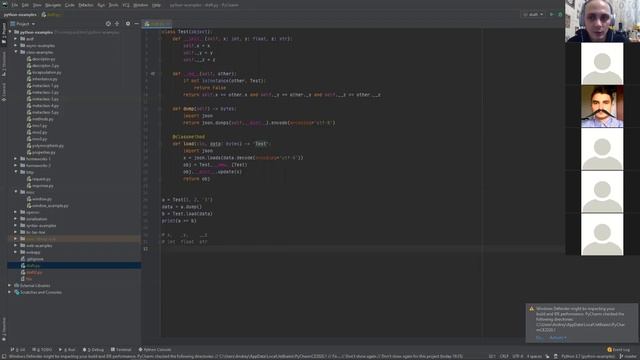Open the TODO tool tab
Screen dimensions: 640x360
[x=42, y=350]
